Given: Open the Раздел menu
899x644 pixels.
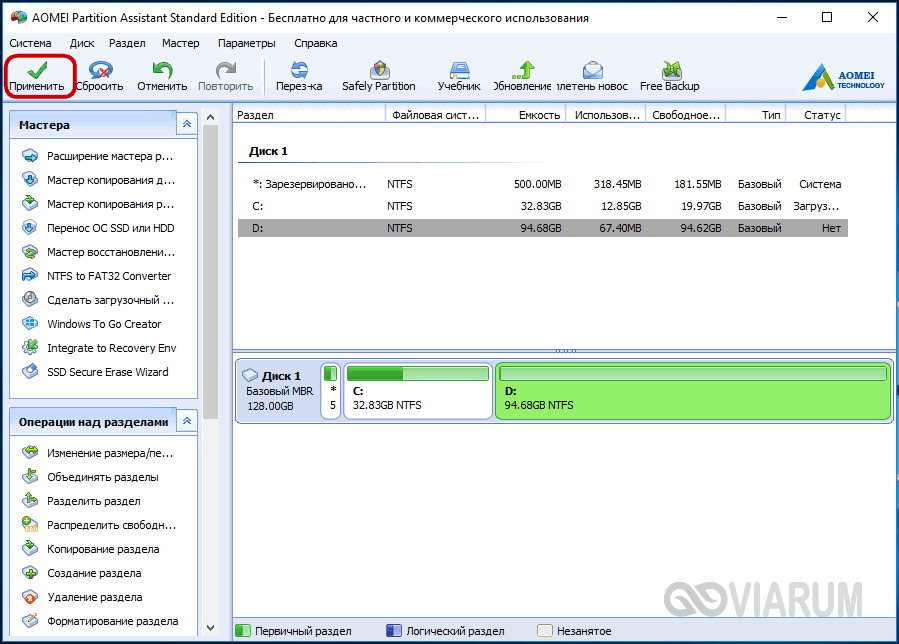Looking at the screenshot, I should (127, 43).
